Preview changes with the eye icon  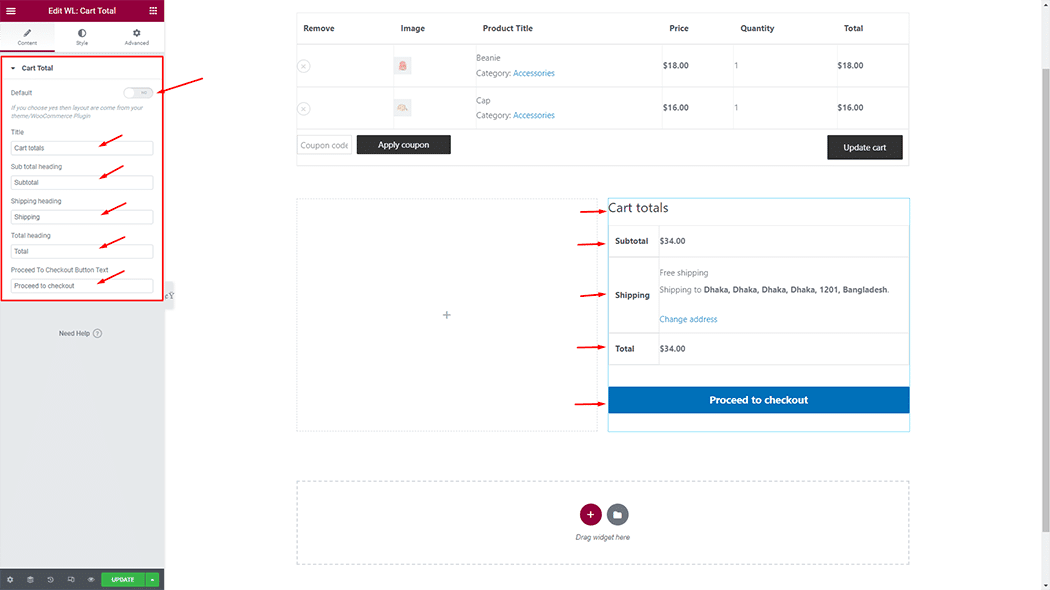(90, 579)
